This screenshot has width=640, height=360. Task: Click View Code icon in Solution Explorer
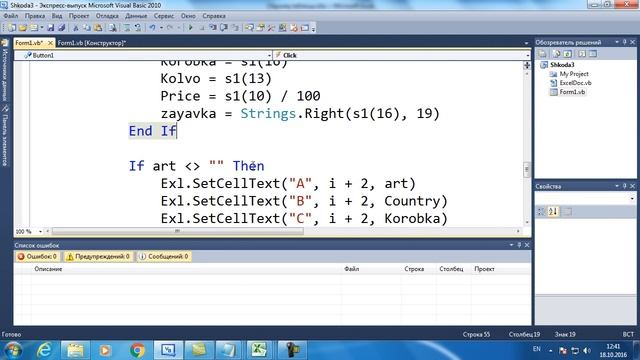tap(582, 54)
